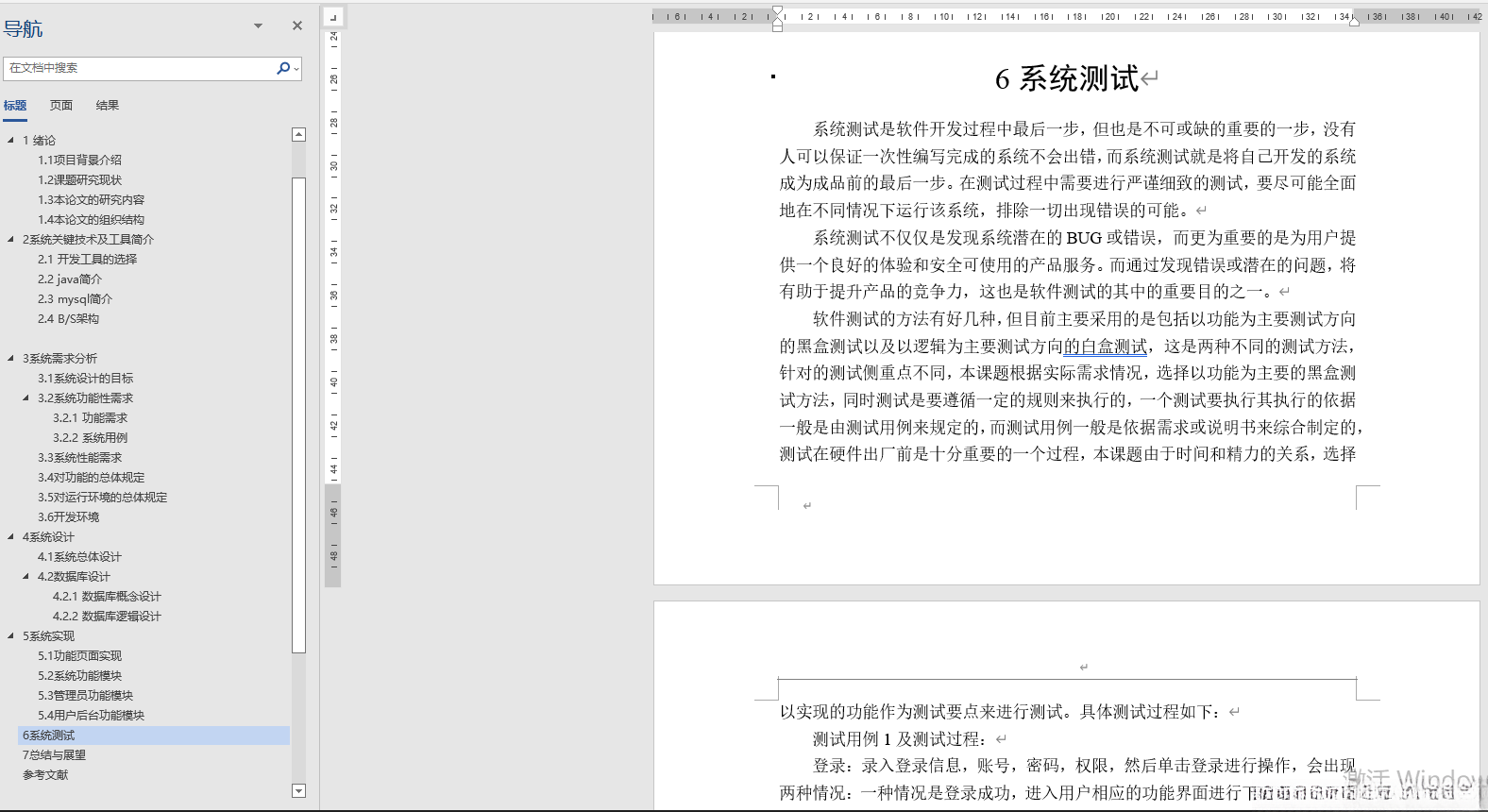This screenshot has width=1488, height=812.
Task: Click the right indent marker on ruler
Action: click(1354, 21)
